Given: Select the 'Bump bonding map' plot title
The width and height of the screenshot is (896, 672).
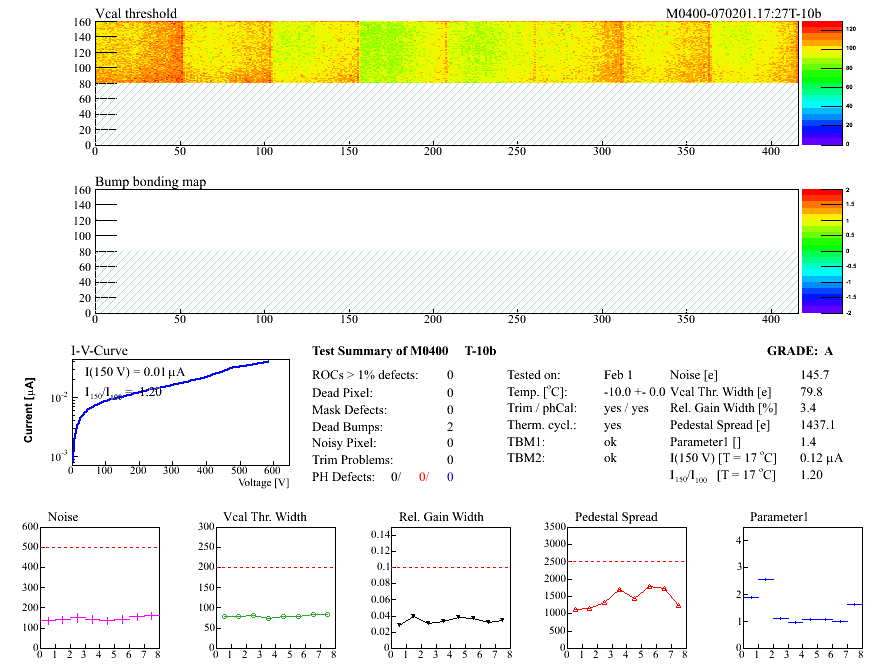Looking at the screenshot, I should tap(150, 182).
